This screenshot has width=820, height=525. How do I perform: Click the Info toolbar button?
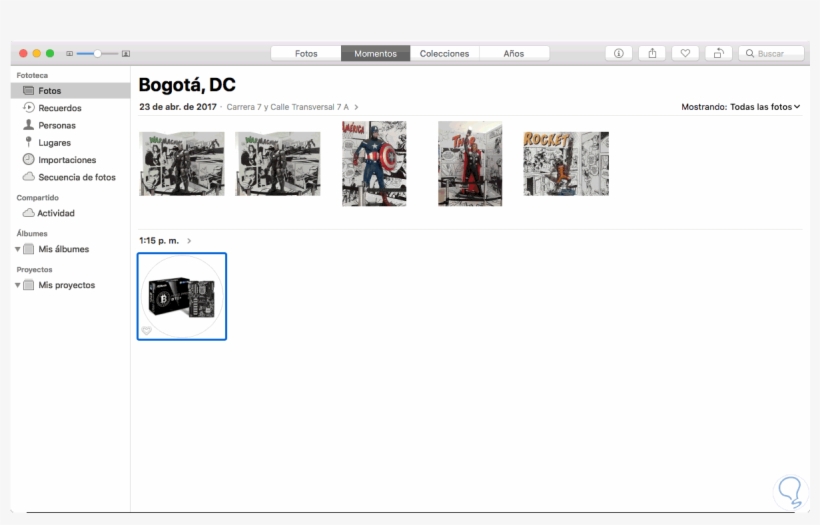pyautogui.click(x=619, y=53)
